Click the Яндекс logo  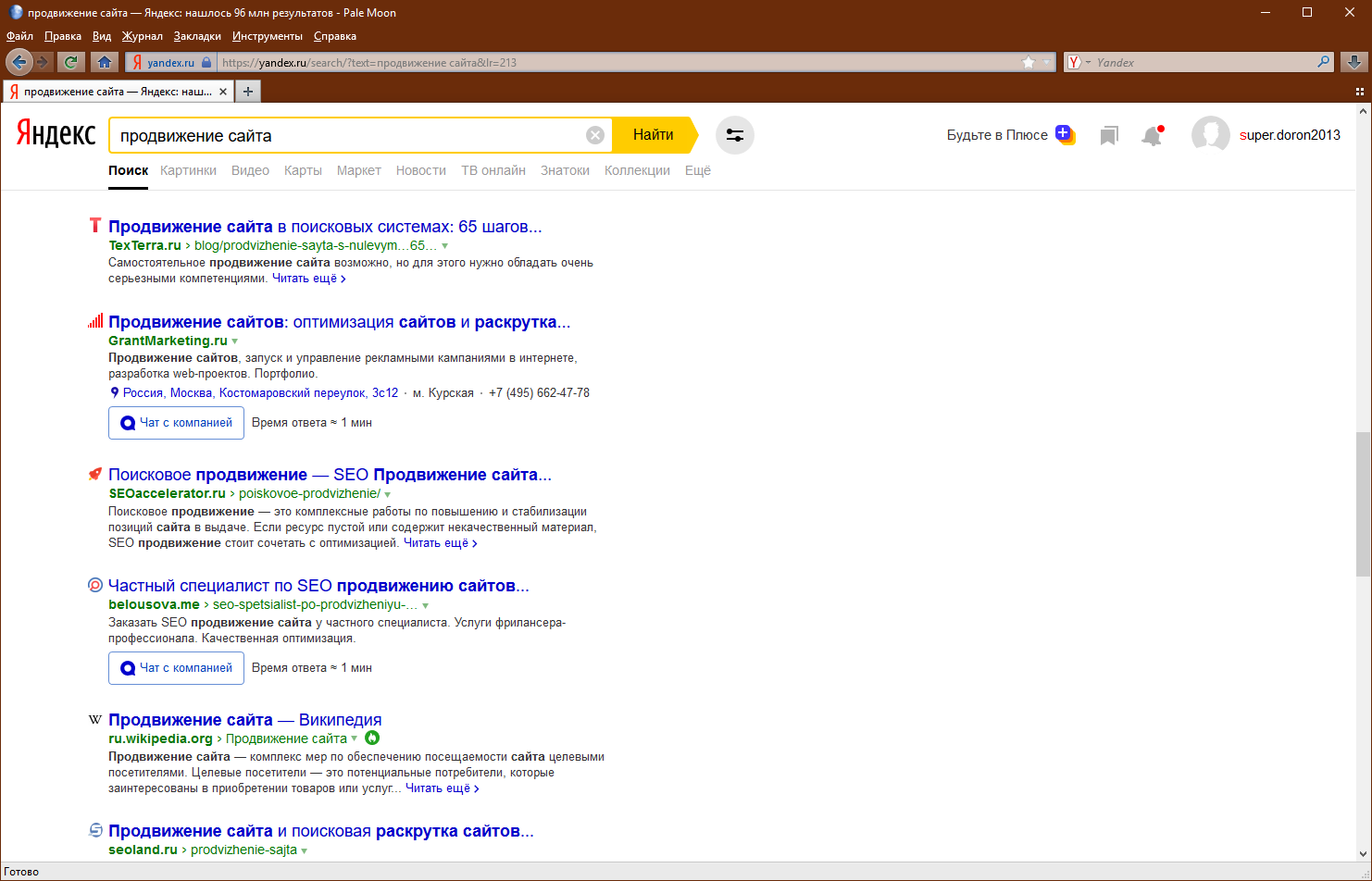point(56,135)
